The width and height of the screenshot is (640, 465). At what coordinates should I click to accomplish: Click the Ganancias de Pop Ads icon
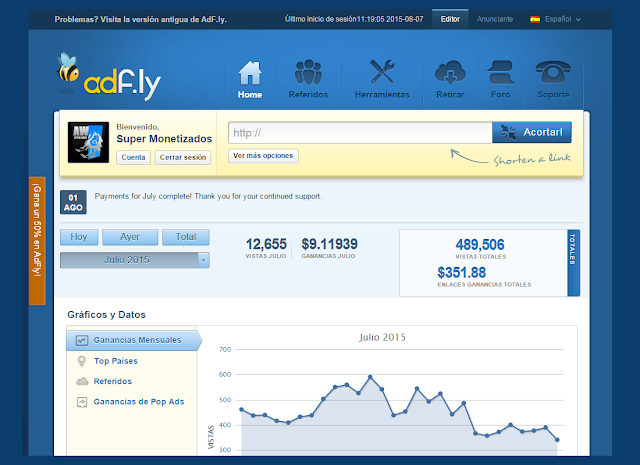pyautogui.click(x=82, y=402)
